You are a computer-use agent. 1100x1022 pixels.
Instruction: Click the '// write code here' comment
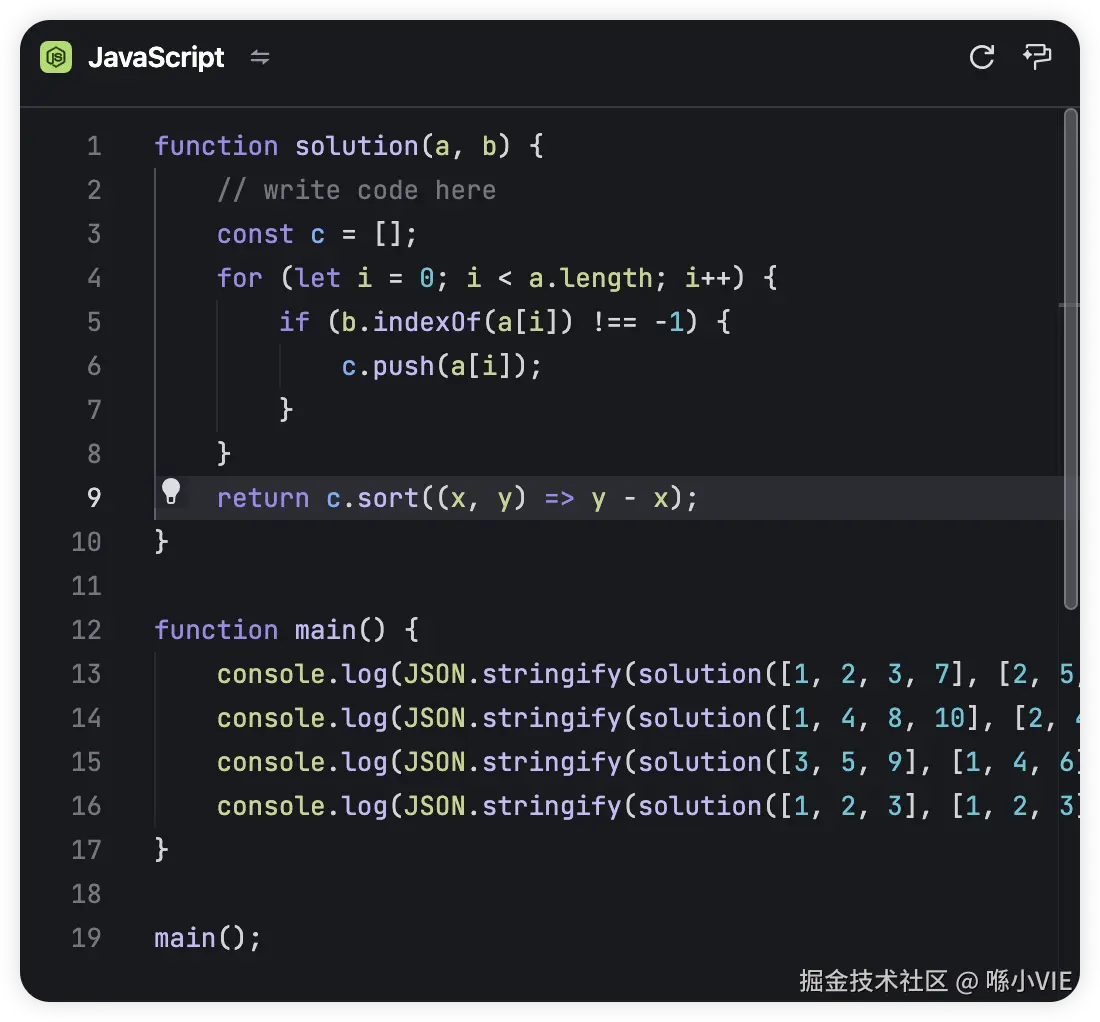[x=356, y=190]
